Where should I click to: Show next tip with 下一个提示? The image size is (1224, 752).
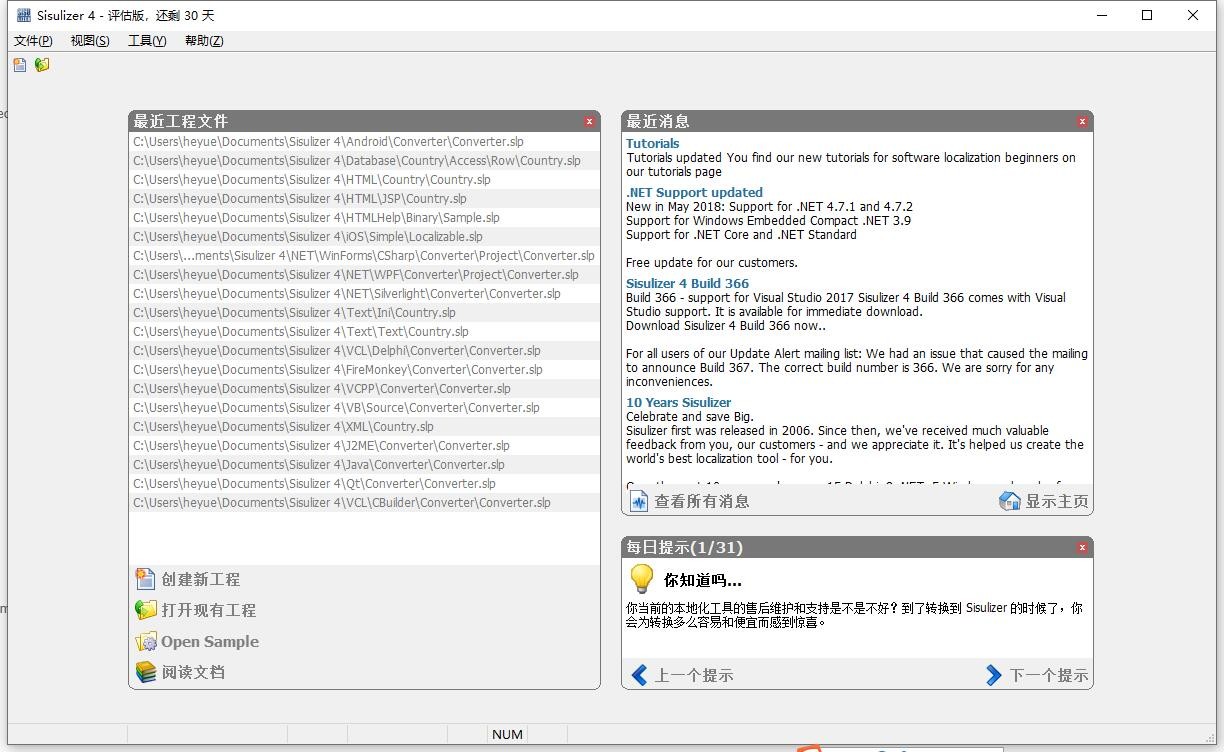1049,675
